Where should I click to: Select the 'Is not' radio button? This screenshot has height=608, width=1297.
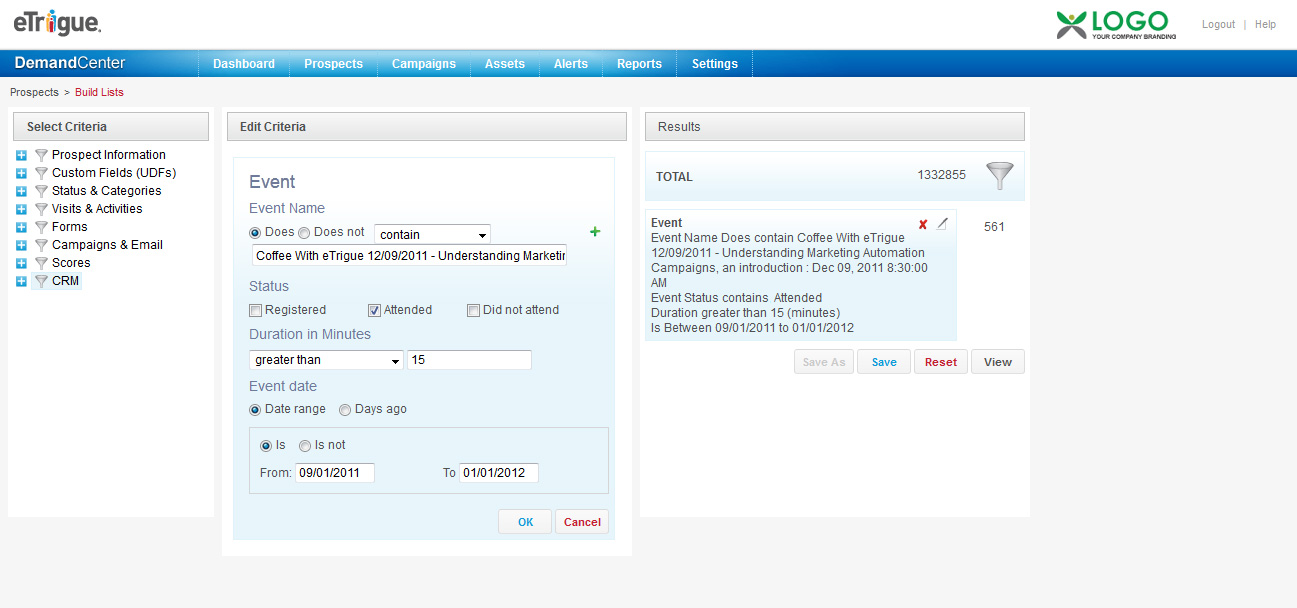[305, 446]
